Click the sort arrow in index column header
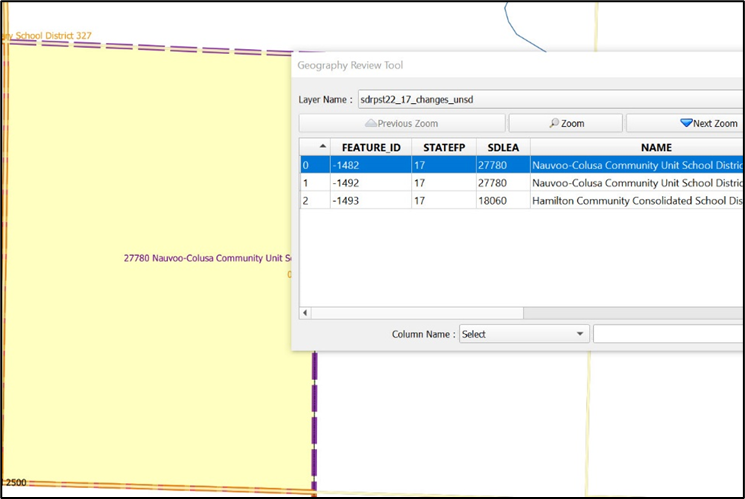Image resolution: width=745 pixels, height=499 pixels. 322,146
